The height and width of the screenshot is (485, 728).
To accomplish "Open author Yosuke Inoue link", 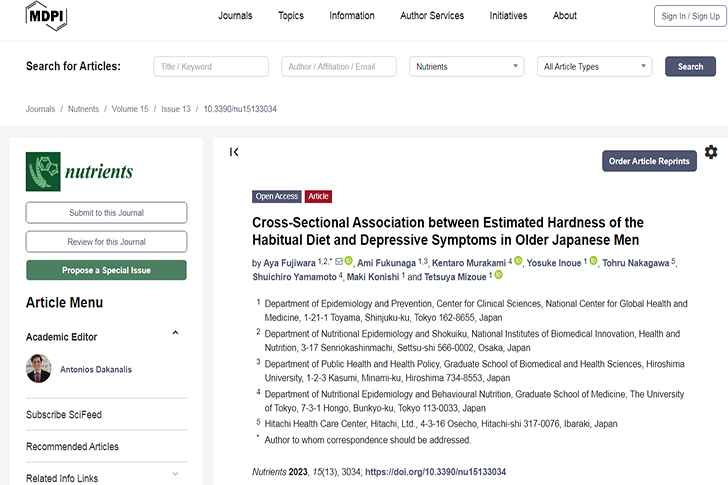I will pos(554,263).
